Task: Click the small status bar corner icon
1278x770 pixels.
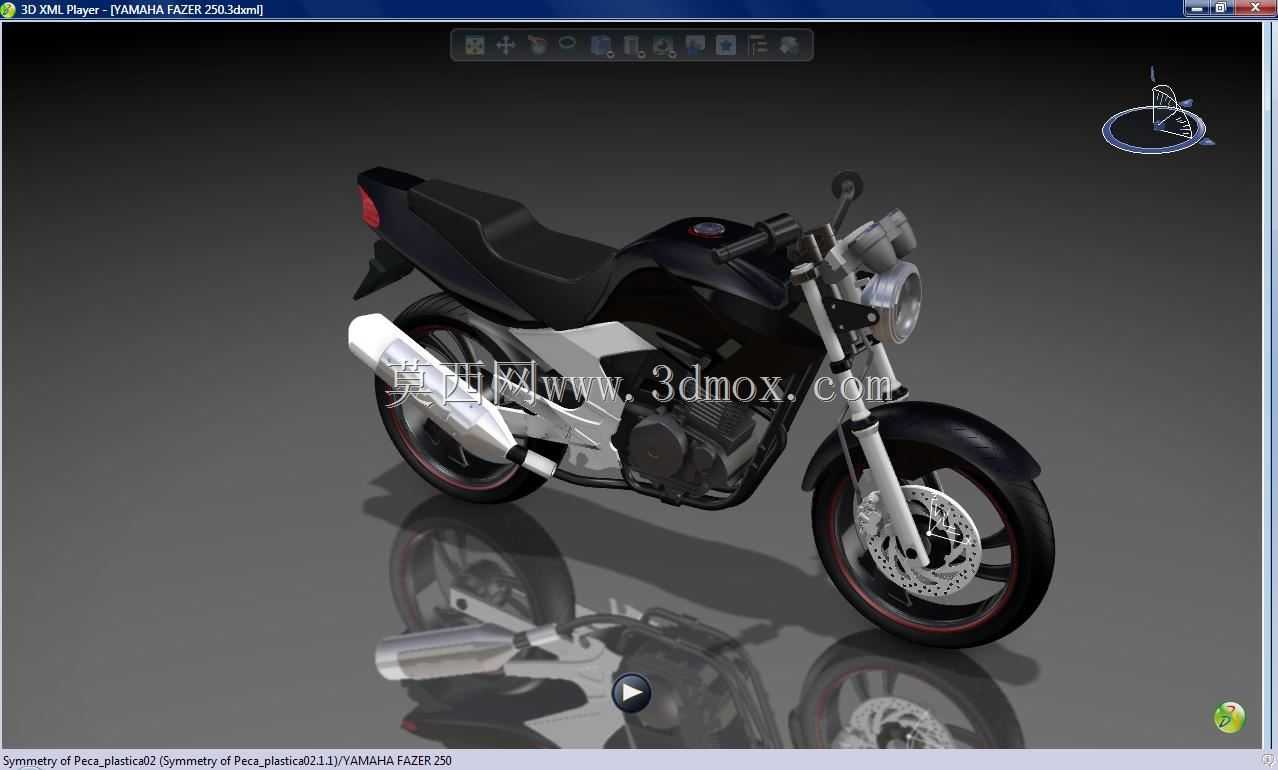Action: point(1269,761)
